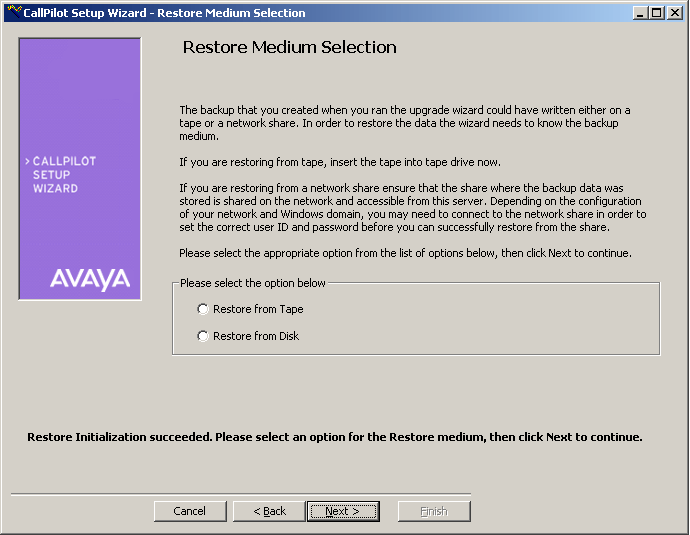Maximize the CallPilot Setup Wizard window
Image resolution: width=690 pixels, height=535 pixels.
point(656,13)
